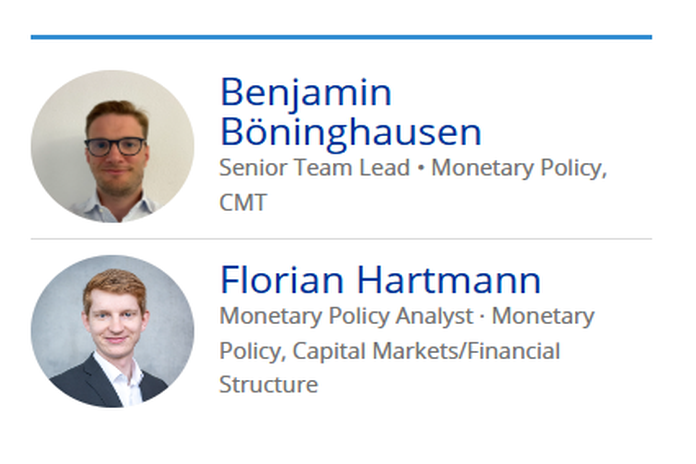
Task: Click the Florian Hartmann name link
Action: click(x=380, y=279)
